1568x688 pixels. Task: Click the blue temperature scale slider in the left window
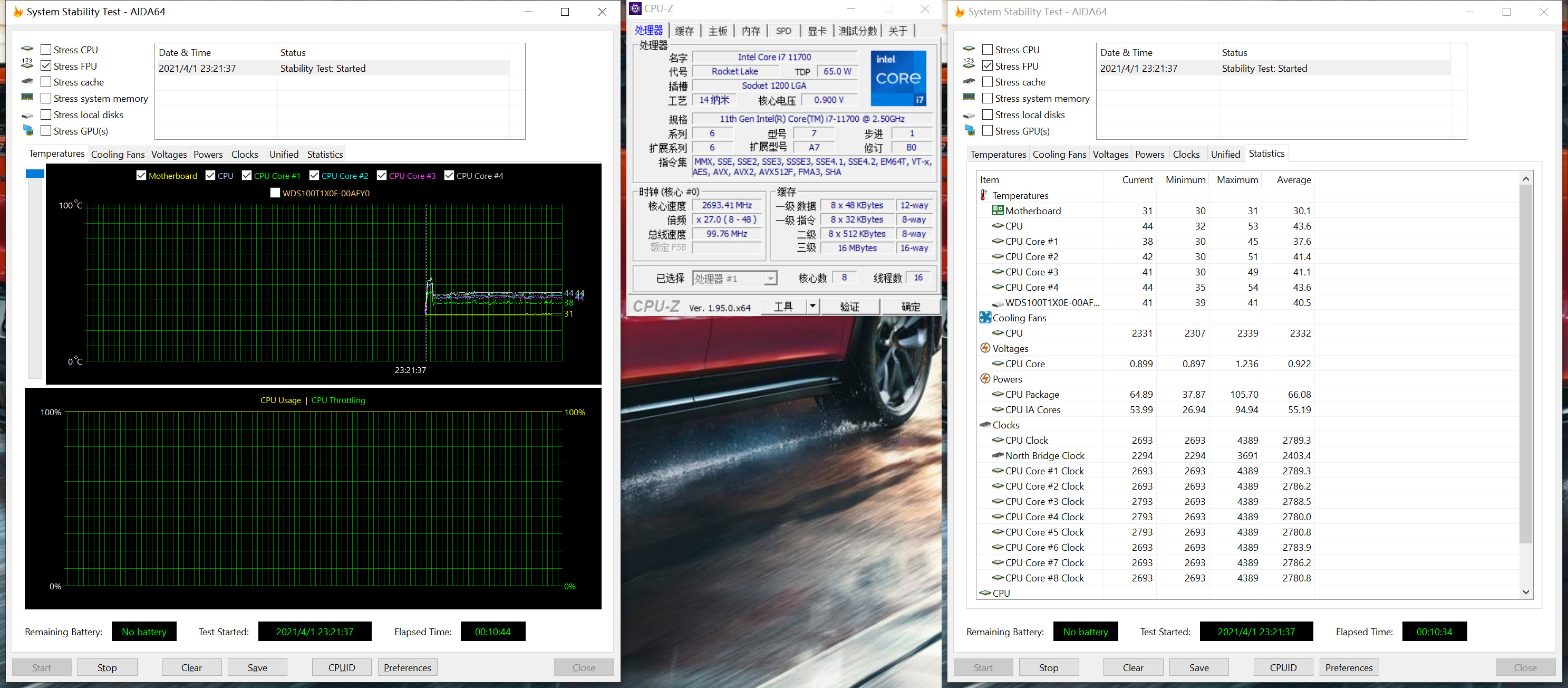(35, 174)
